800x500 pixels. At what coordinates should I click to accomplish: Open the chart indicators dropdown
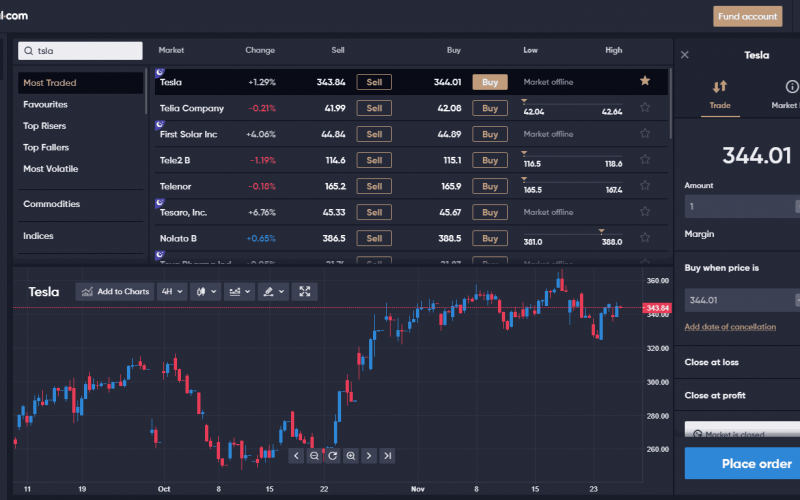239,292
